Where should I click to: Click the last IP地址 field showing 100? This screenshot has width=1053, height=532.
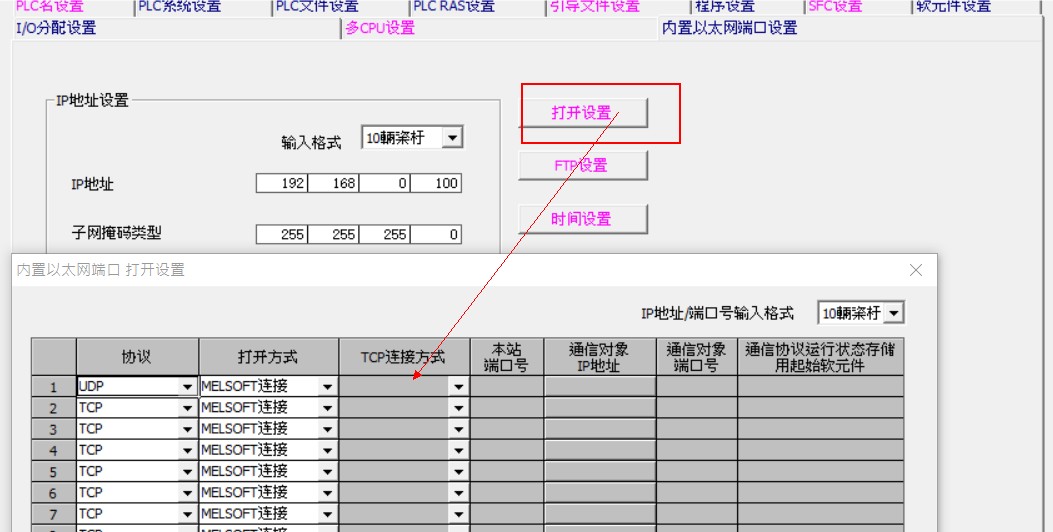436,184
